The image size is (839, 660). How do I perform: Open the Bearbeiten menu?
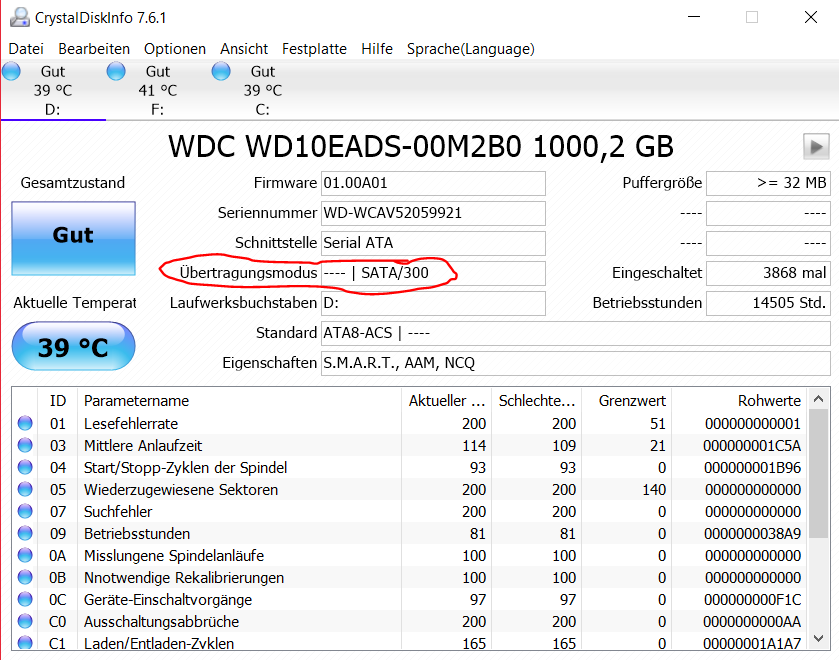coord(94,49)
